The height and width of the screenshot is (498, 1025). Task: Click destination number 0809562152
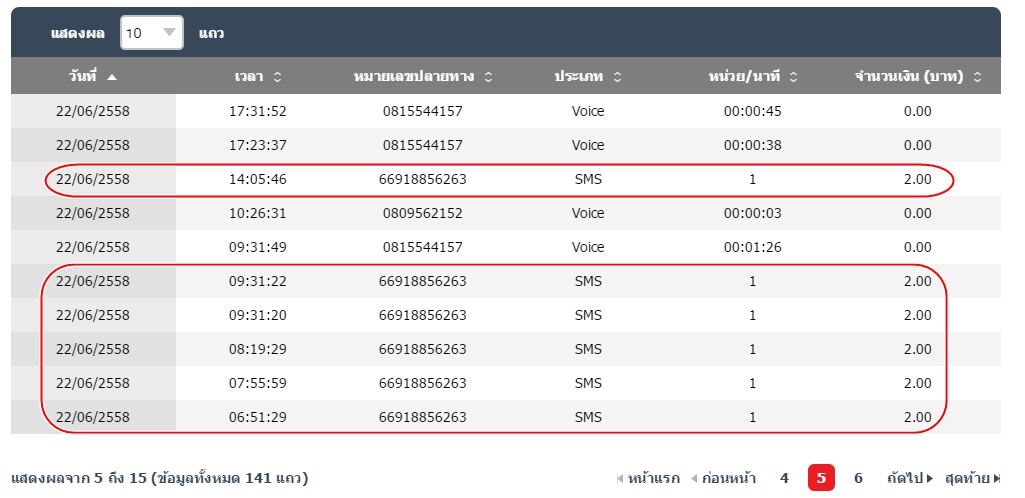point(422,213)
